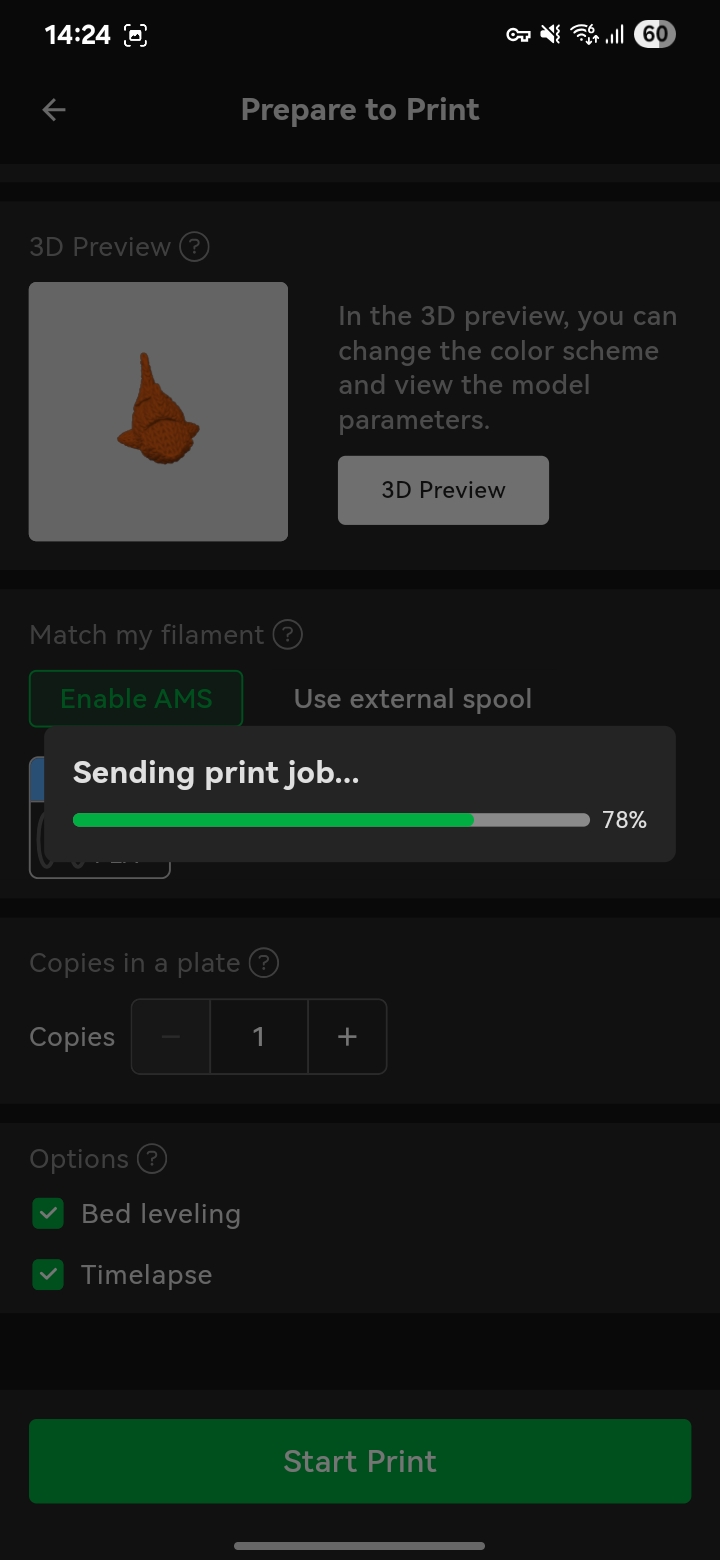
Task: Toggle the Timelapse checkbox
Action: click(x=48, y=1275)
